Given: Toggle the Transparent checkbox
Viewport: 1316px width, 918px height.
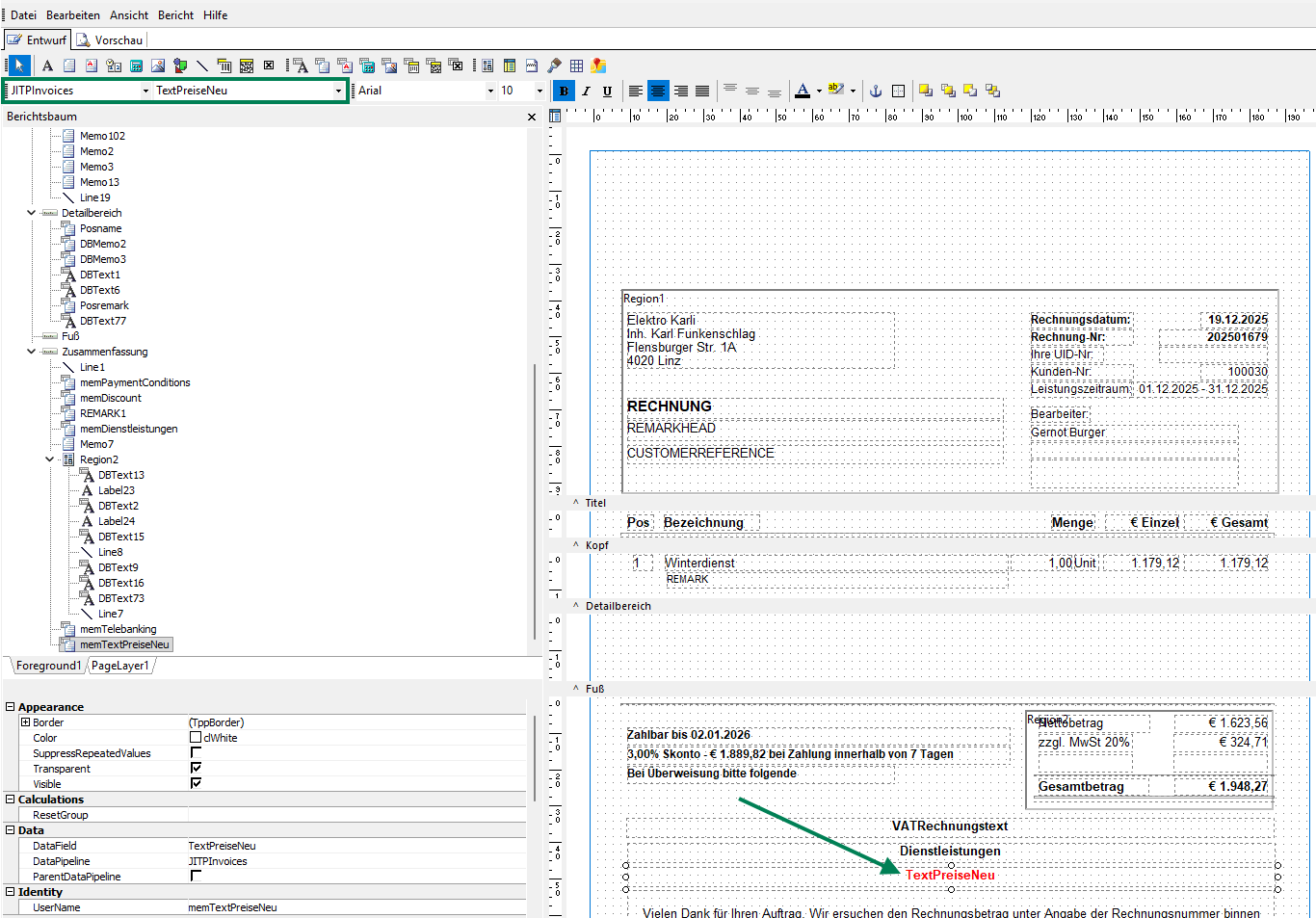Looking at the screenshot, I should (196, 769).
